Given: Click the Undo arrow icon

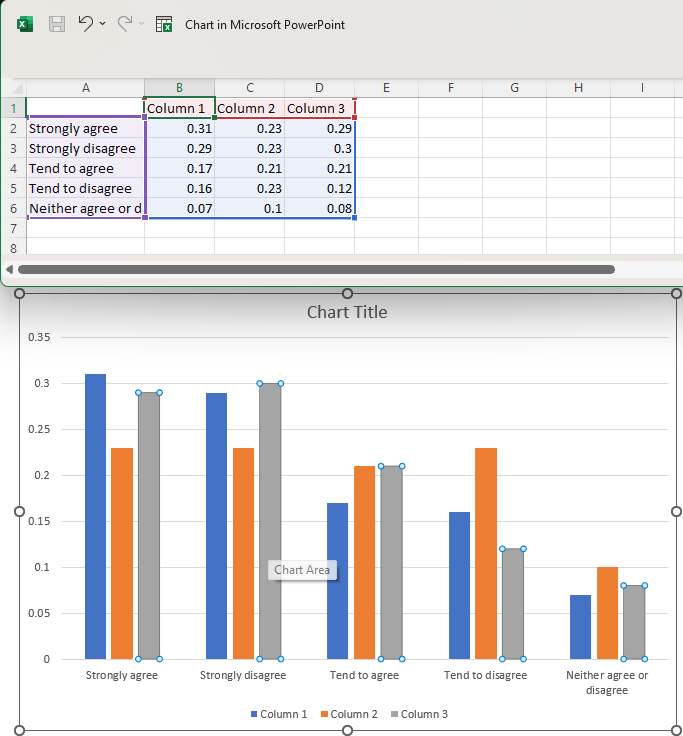Looking at the screenshot, I should pyautogui.click(x=85, y=23).
